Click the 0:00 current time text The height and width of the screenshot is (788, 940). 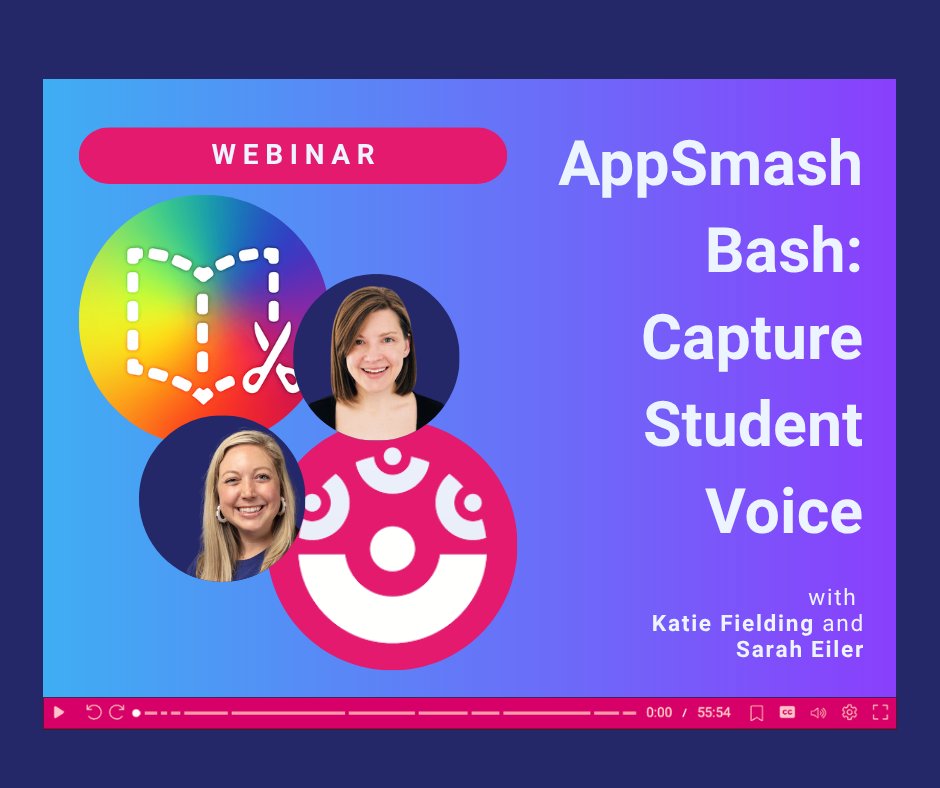[659, 712]
